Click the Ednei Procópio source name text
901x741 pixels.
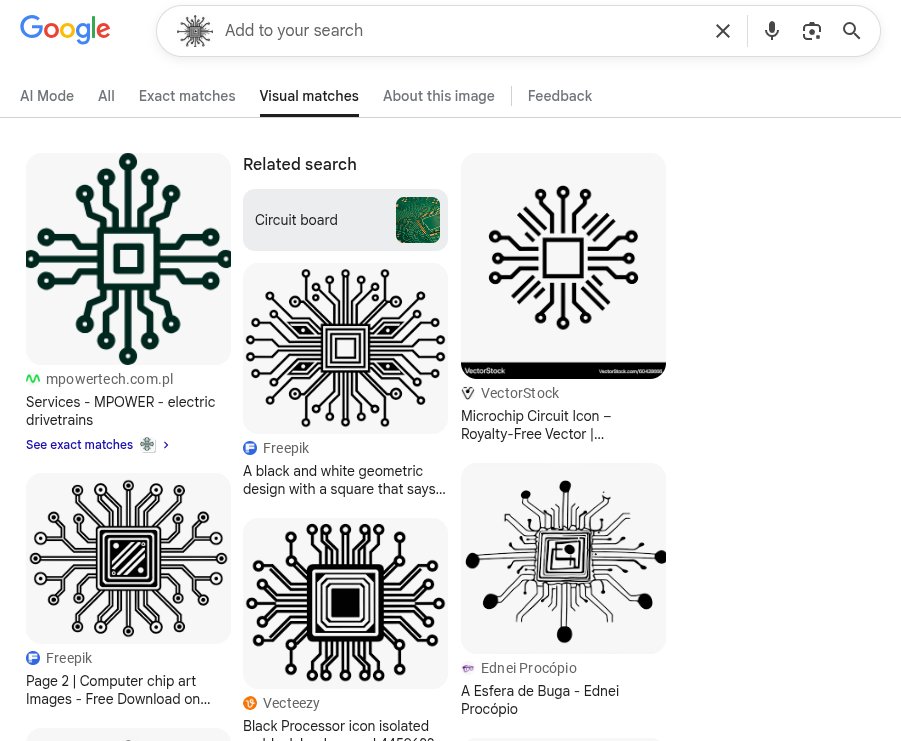tap(529, 668)
